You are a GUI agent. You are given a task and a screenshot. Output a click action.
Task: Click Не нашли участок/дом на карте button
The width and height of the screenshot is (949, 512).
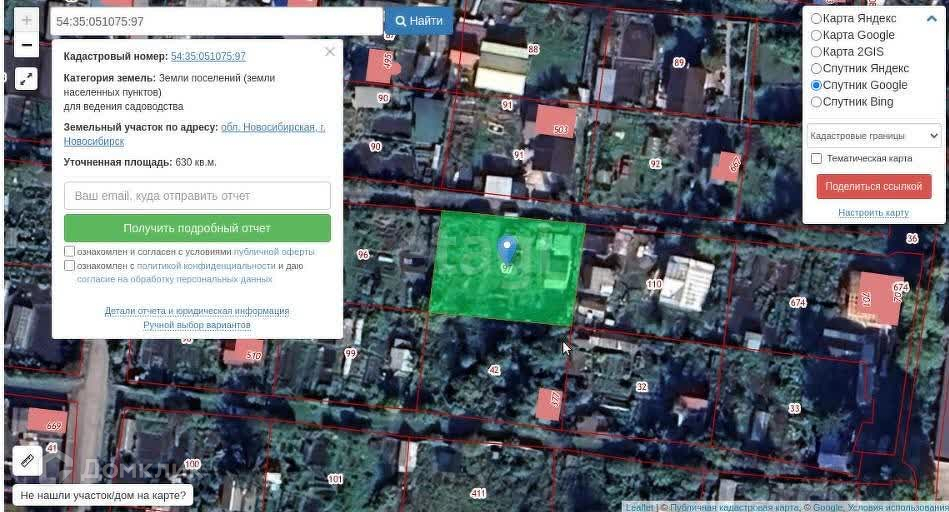tap(103, 495)
